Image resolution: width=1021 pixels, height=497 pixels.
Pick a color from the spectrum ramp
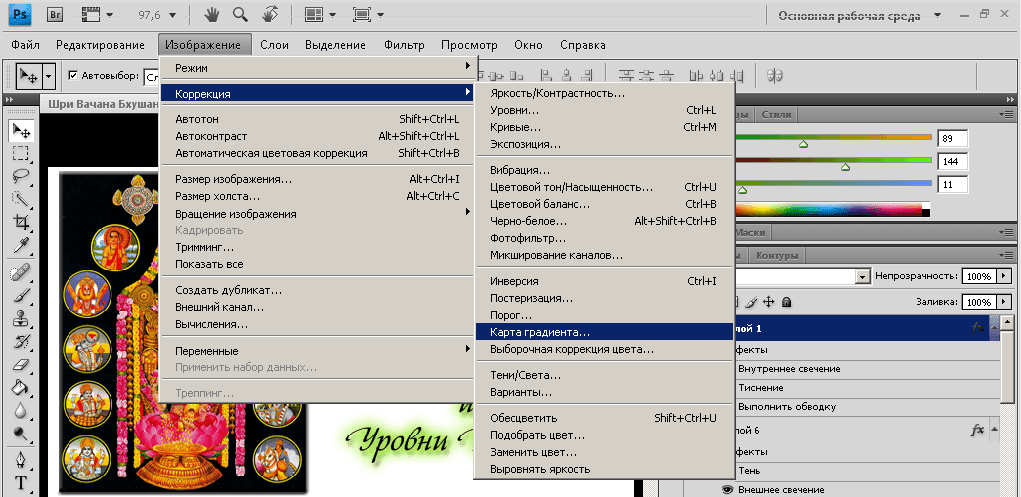coord(828,210)
